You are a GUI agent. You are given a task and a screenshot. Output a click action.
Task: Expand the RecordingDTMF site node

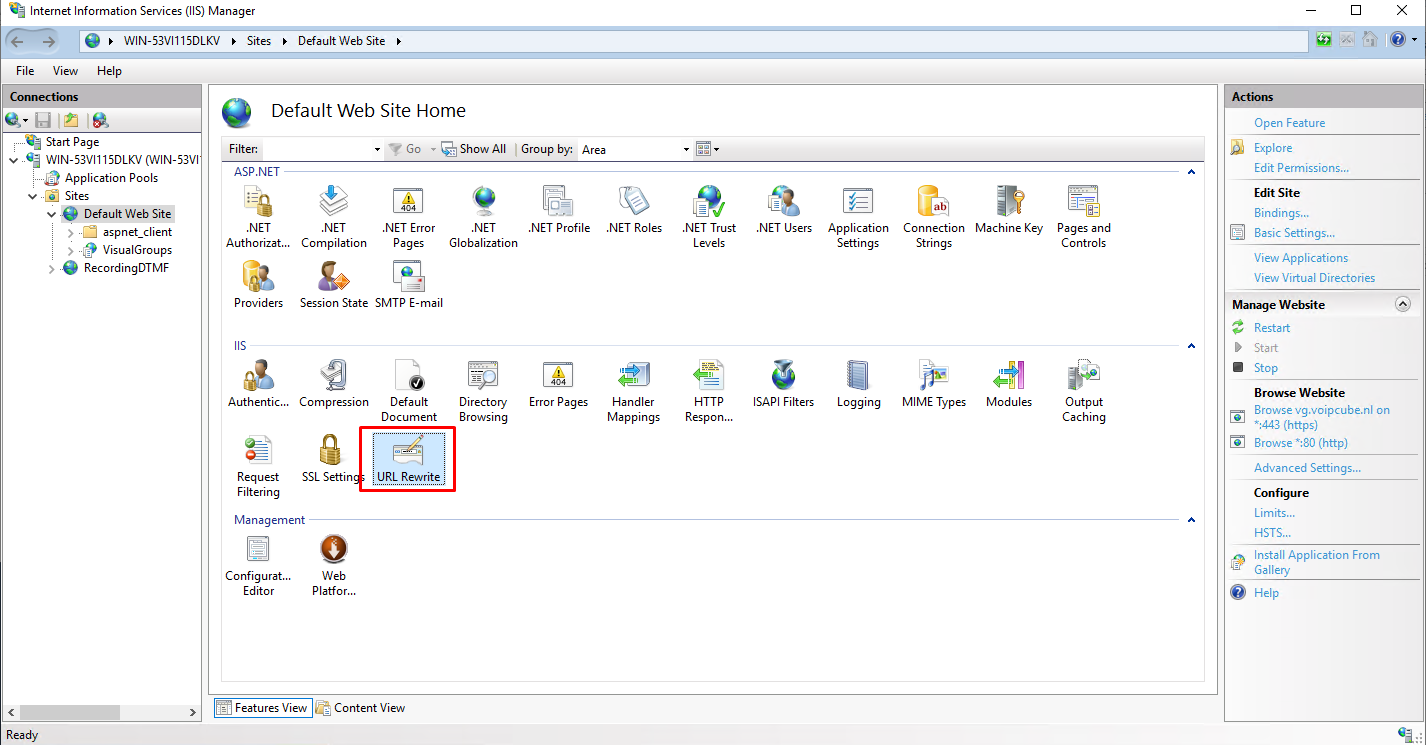52,269
